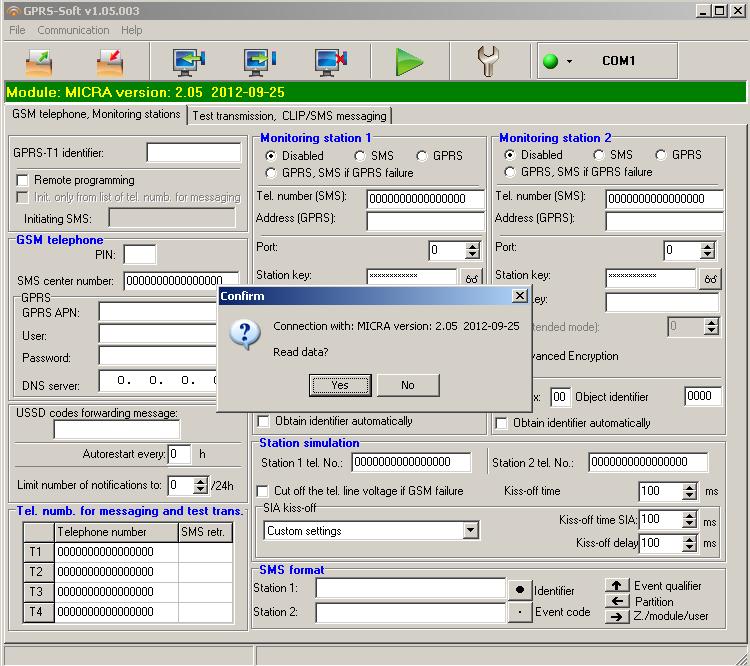The height and width of the screenshot is (666, 750).
Task: Select GPRS for Monitoring station 1
Action: (x=422, y=156)
